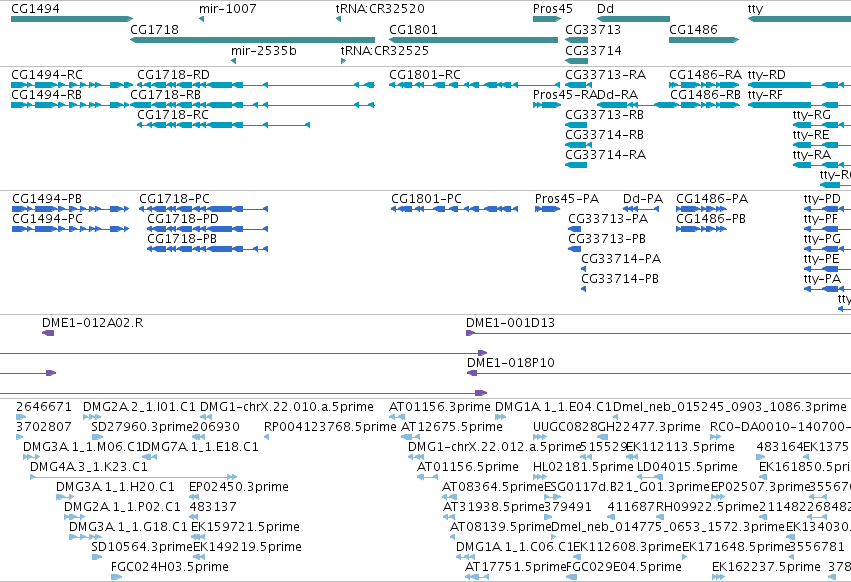Select the EP02450.3prime EST label

pos(238,486)
